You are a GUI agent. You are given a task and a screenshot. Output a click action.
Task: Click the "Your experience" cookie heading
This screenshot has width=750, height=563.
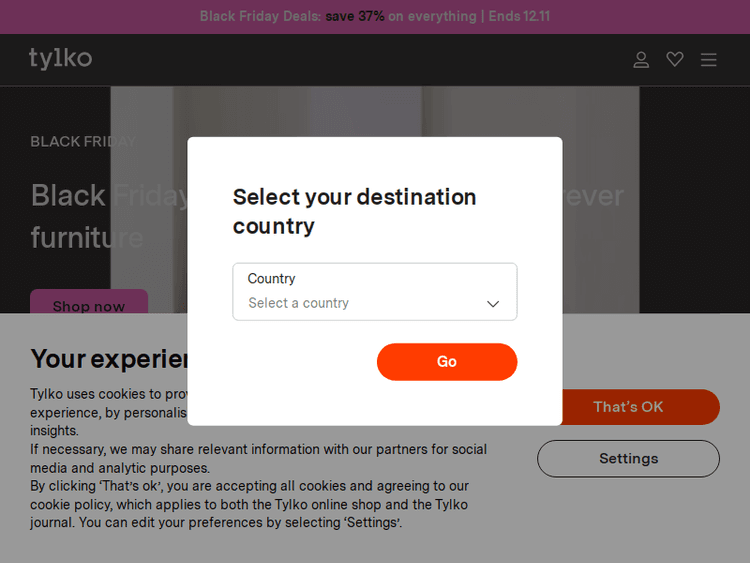tap(110, 358)
